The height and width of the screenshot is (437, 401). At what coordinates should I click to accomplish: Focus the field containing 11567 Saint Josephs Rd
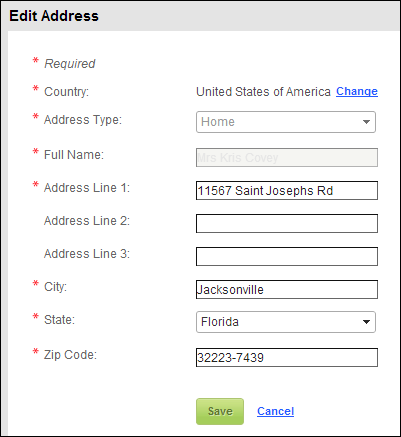pos(287,190)
